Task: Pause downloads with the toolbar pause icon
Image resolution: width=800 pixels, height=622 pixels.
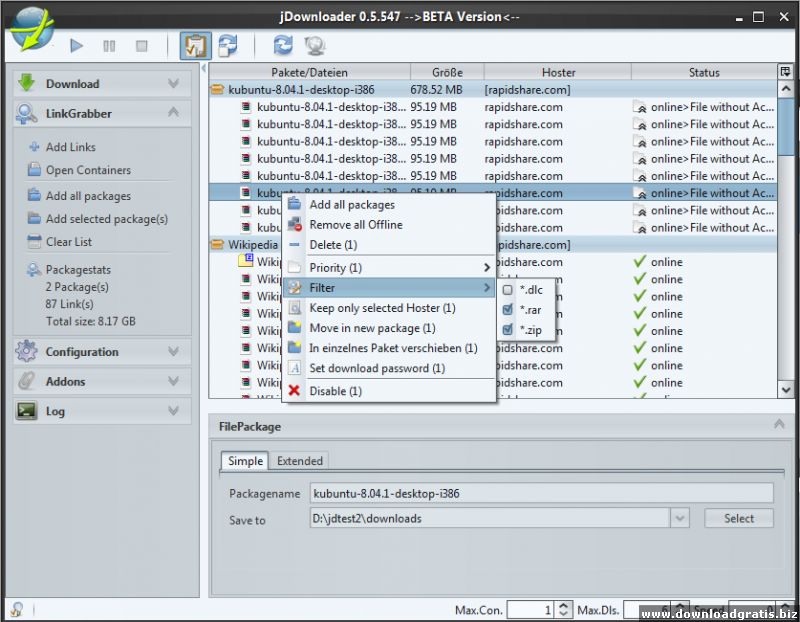Action: click(109, 46)
